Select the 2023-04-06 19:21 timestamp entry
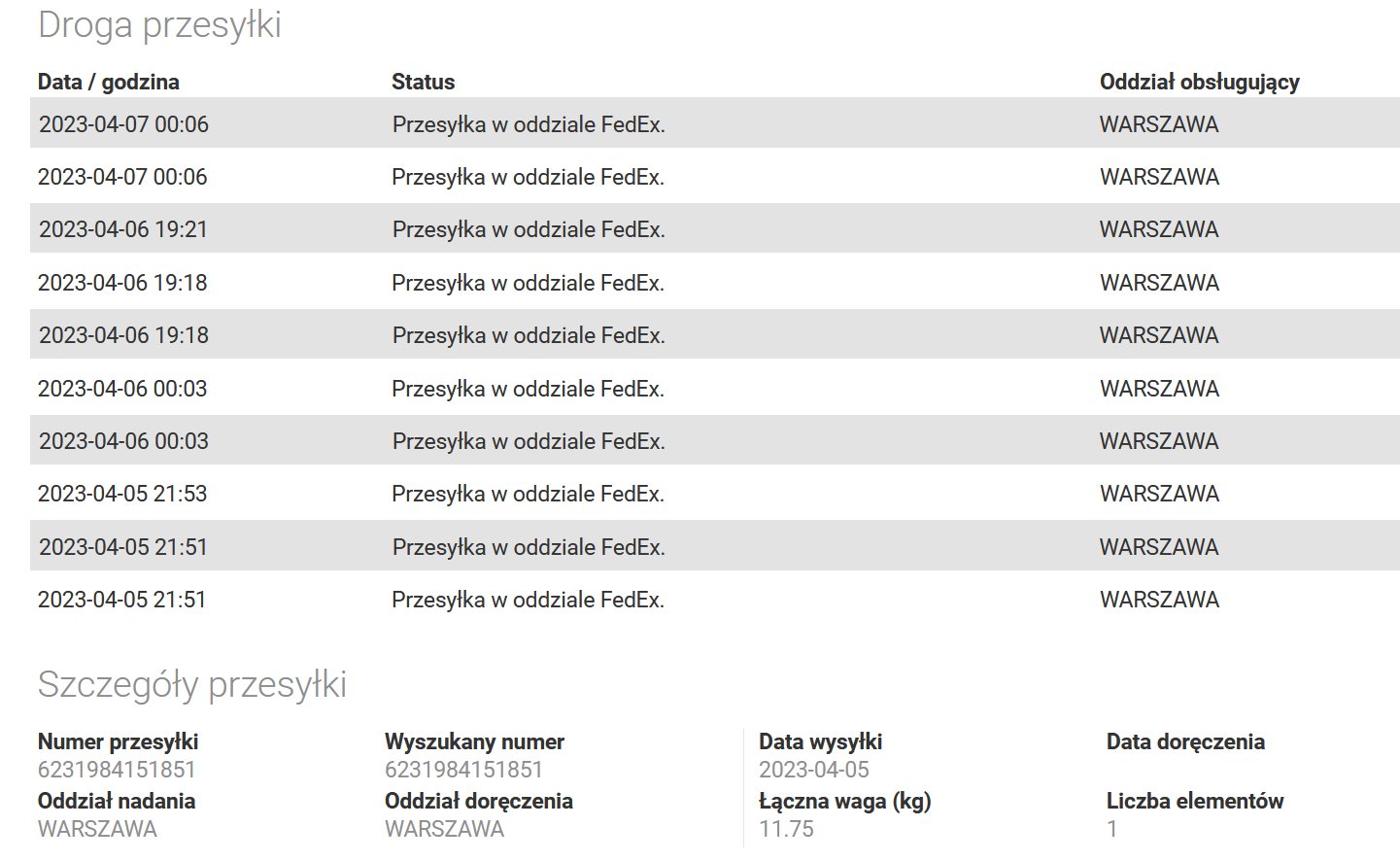 coord(123,229)
